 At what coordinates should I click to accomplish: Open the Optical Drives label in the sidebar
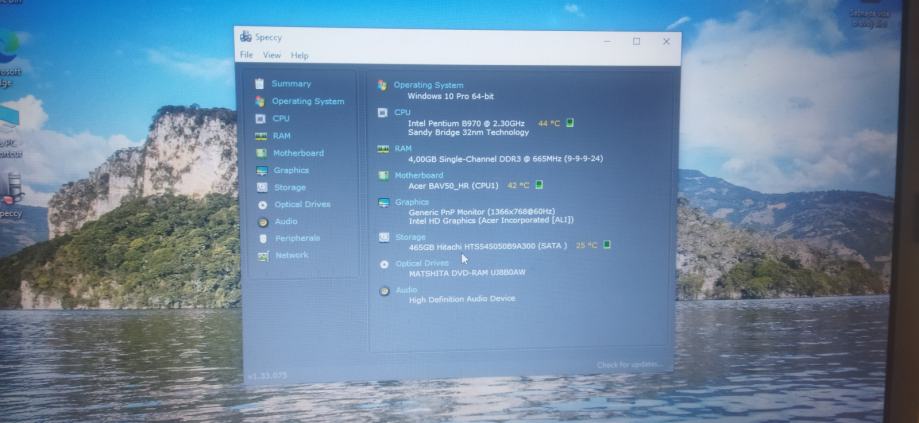pyautogui.click(x=302, y=204)
